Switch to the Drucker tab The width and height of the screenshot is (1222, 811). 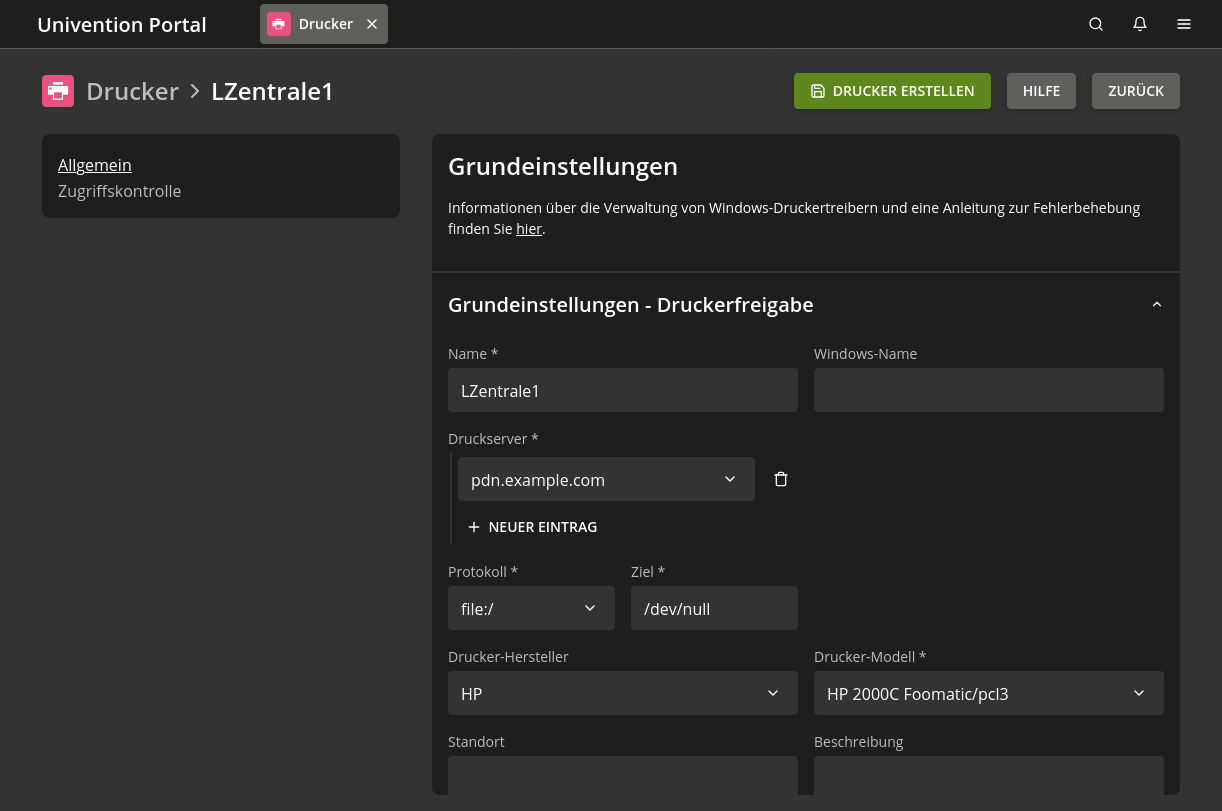(314, 24)
